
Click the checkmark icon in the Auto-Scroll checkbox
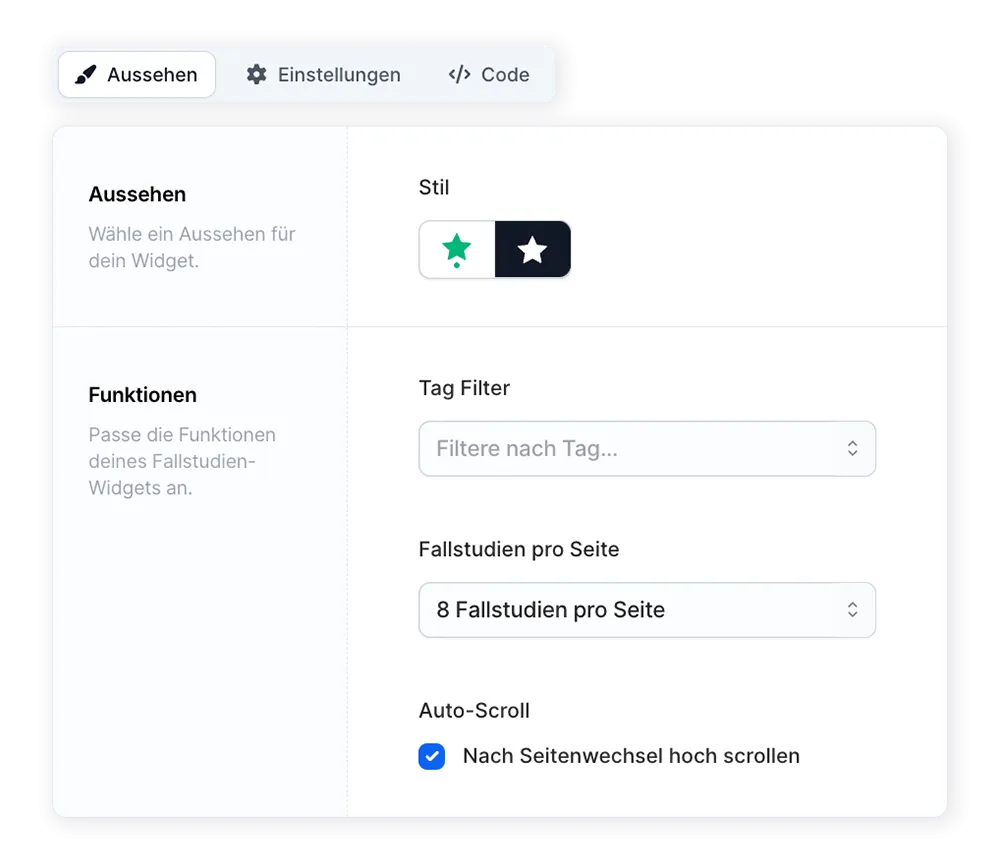432,757
